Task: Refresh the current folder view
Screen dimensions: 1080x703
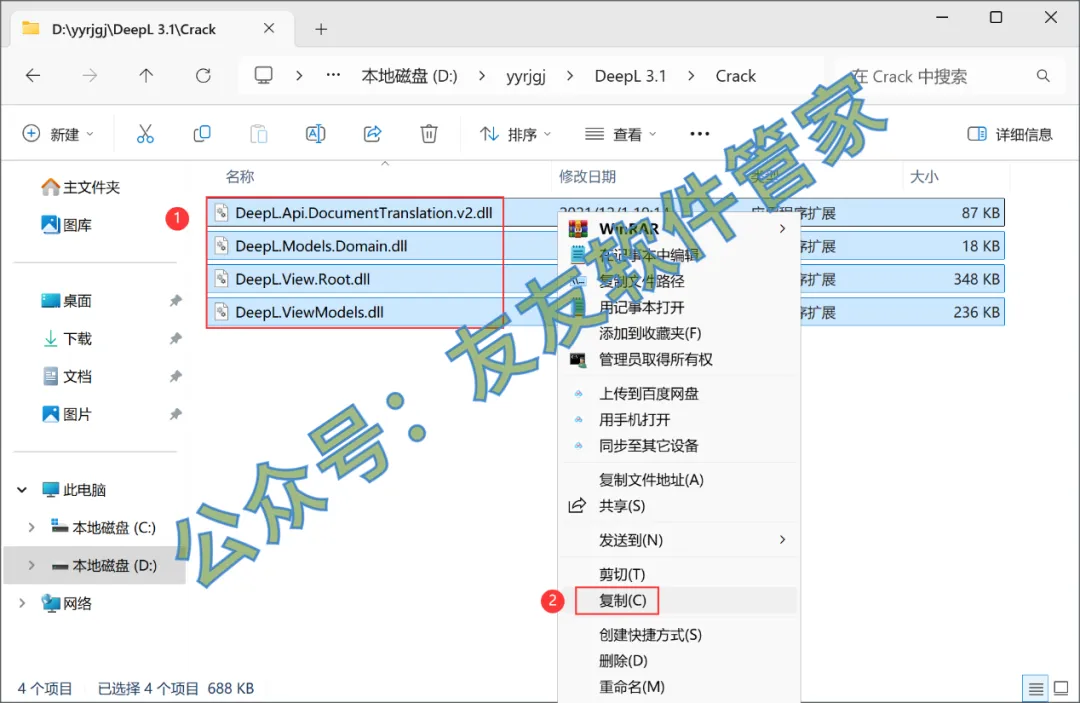Action: (203, 76)
